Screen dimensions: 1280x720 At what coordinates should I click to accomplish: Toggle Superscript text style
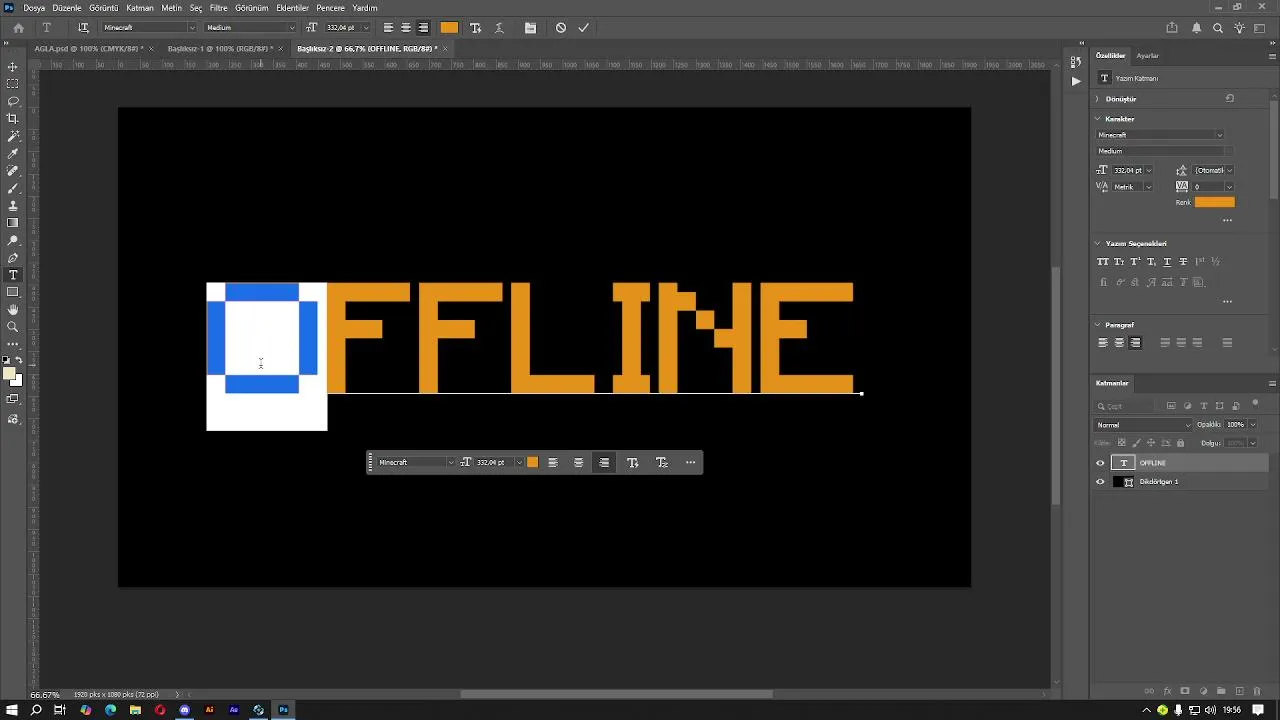coord(1135,262)
